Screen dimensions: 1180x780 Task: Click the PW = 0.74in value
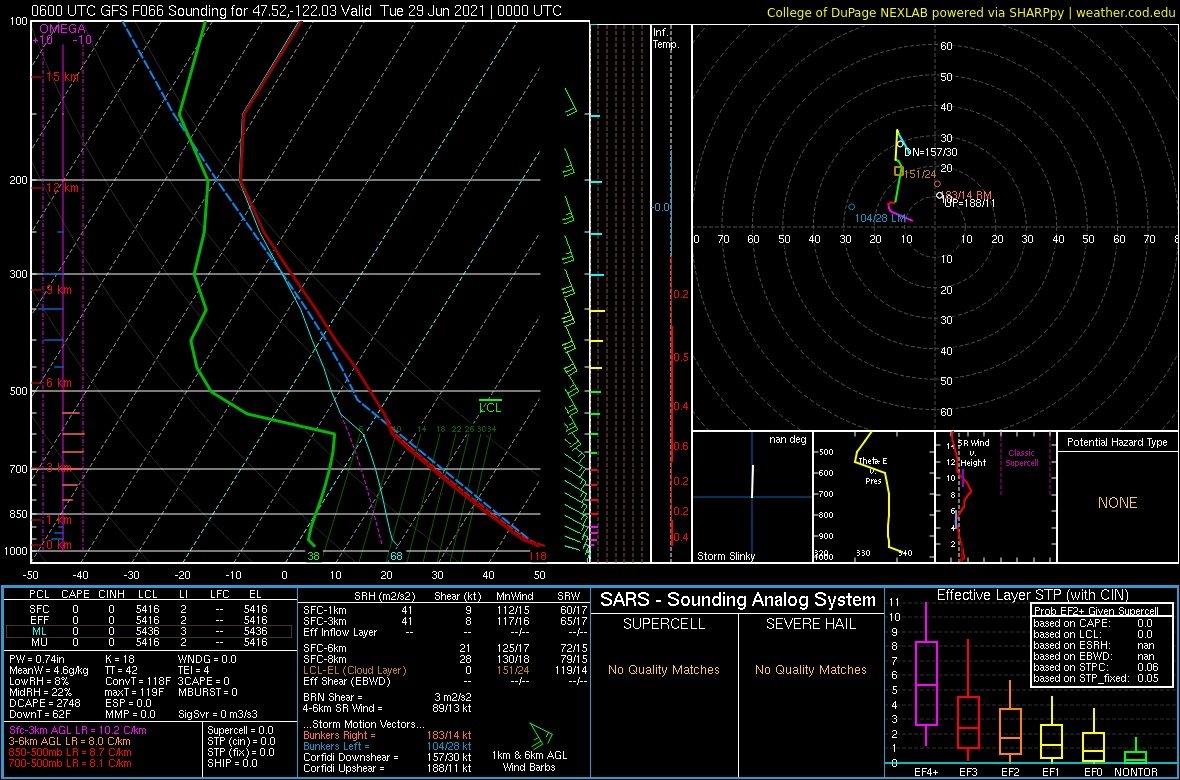point(39,659)
